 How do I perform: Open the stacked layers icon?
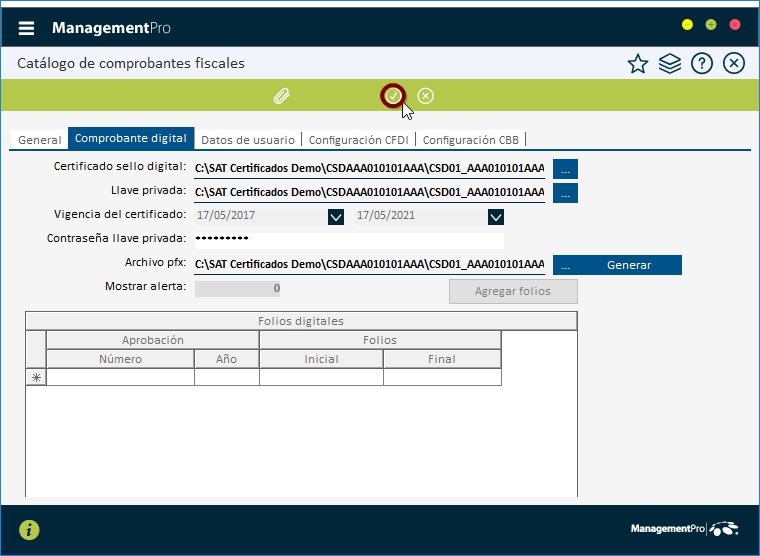669,64
